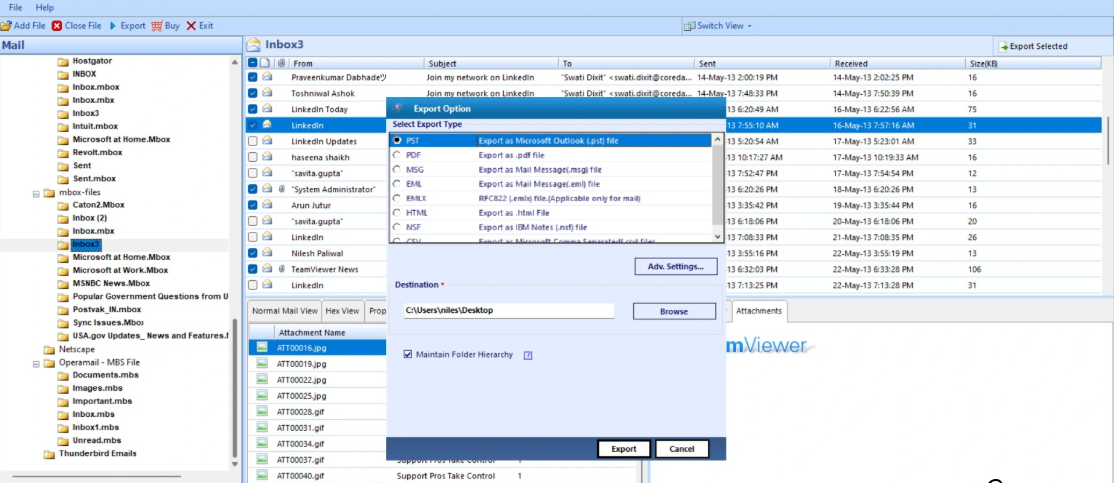Check the LinkedIn Updates email checkbox

tap(252, 141)
